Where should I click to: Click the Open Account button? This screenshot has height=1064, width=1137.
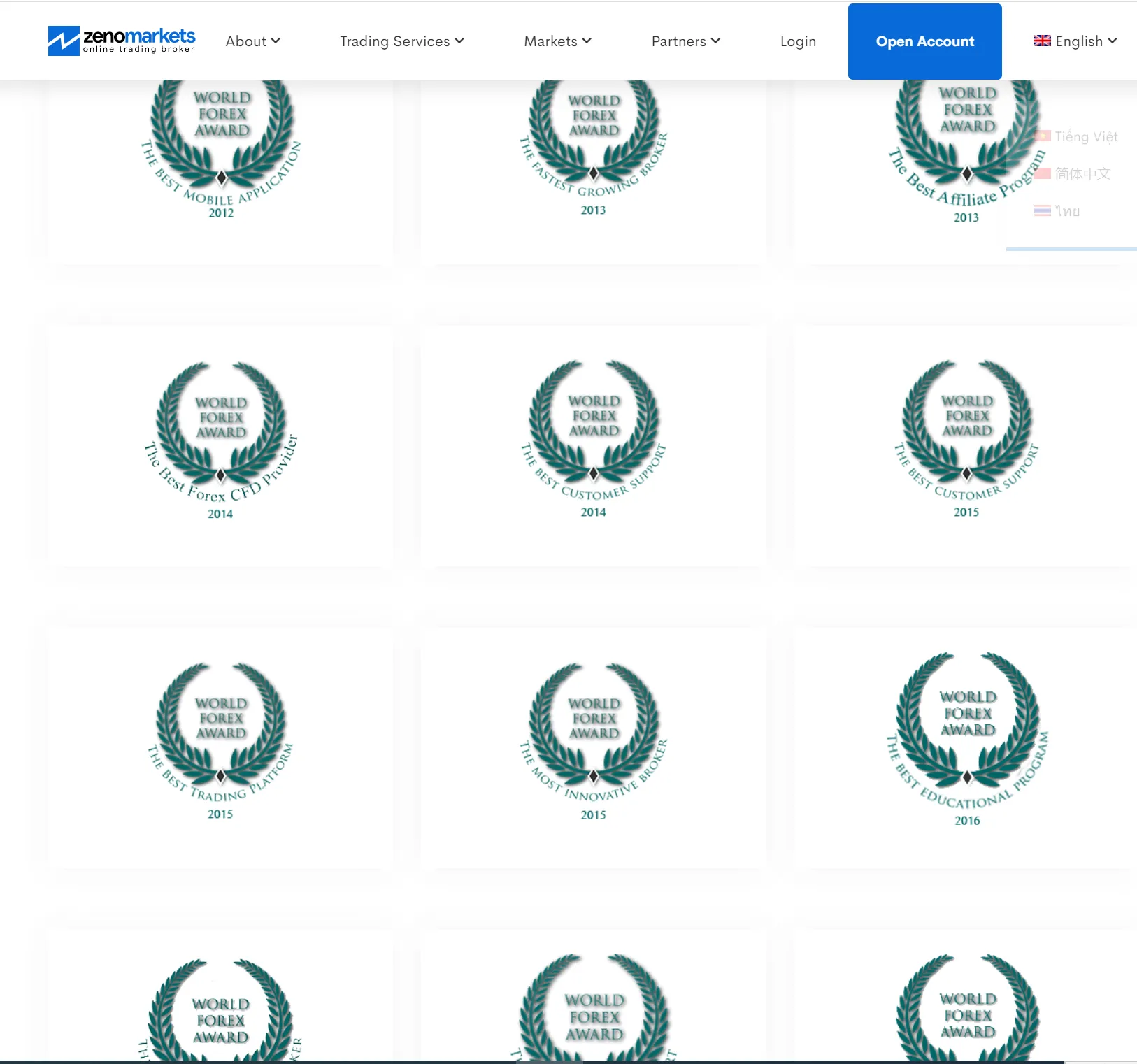[x=924, y=41]
